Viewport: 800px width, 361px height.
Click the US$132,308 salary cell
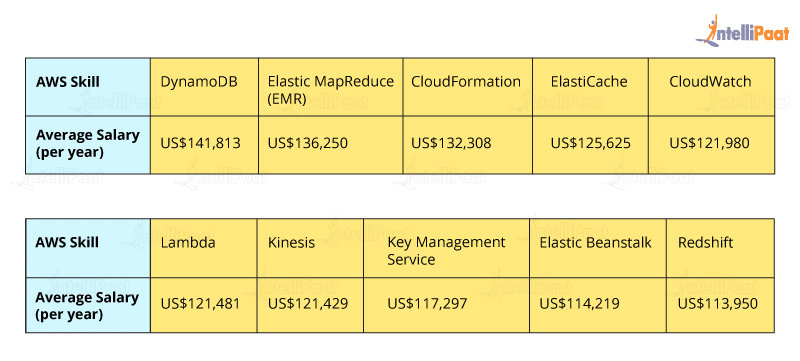[468, 145]
